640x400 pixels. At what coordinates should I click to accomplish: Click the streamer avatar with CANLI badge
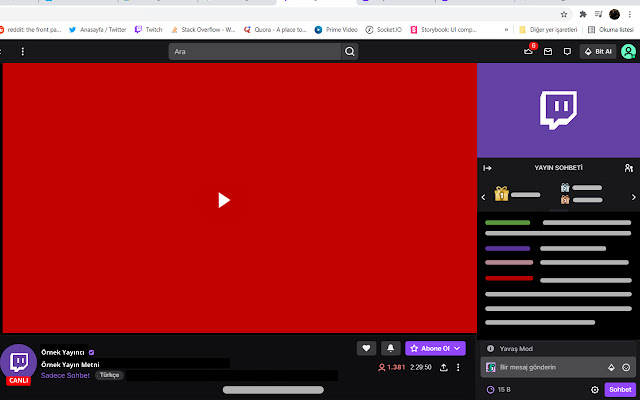[18, 363]
